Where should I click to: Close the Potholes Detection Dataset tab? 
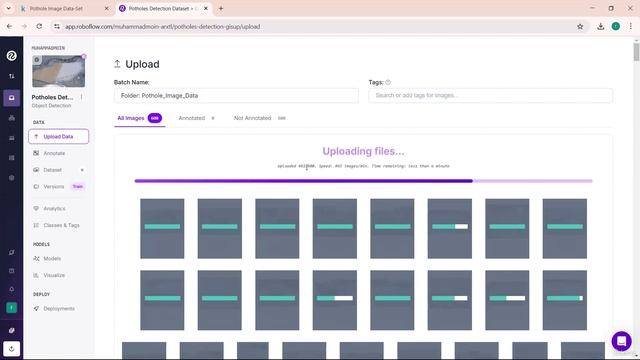(206, 8)
